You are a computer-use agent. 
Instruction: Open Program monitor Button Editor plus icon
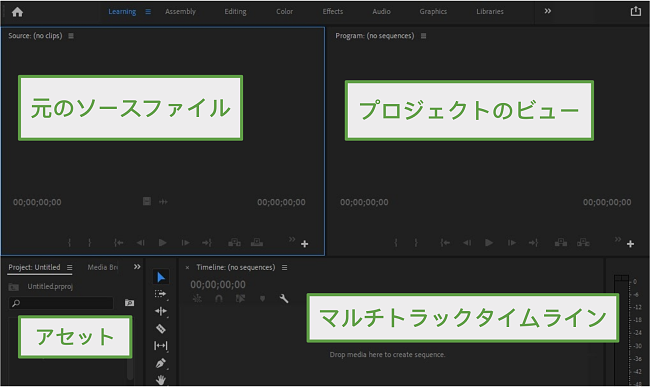[x=631, y=244]
